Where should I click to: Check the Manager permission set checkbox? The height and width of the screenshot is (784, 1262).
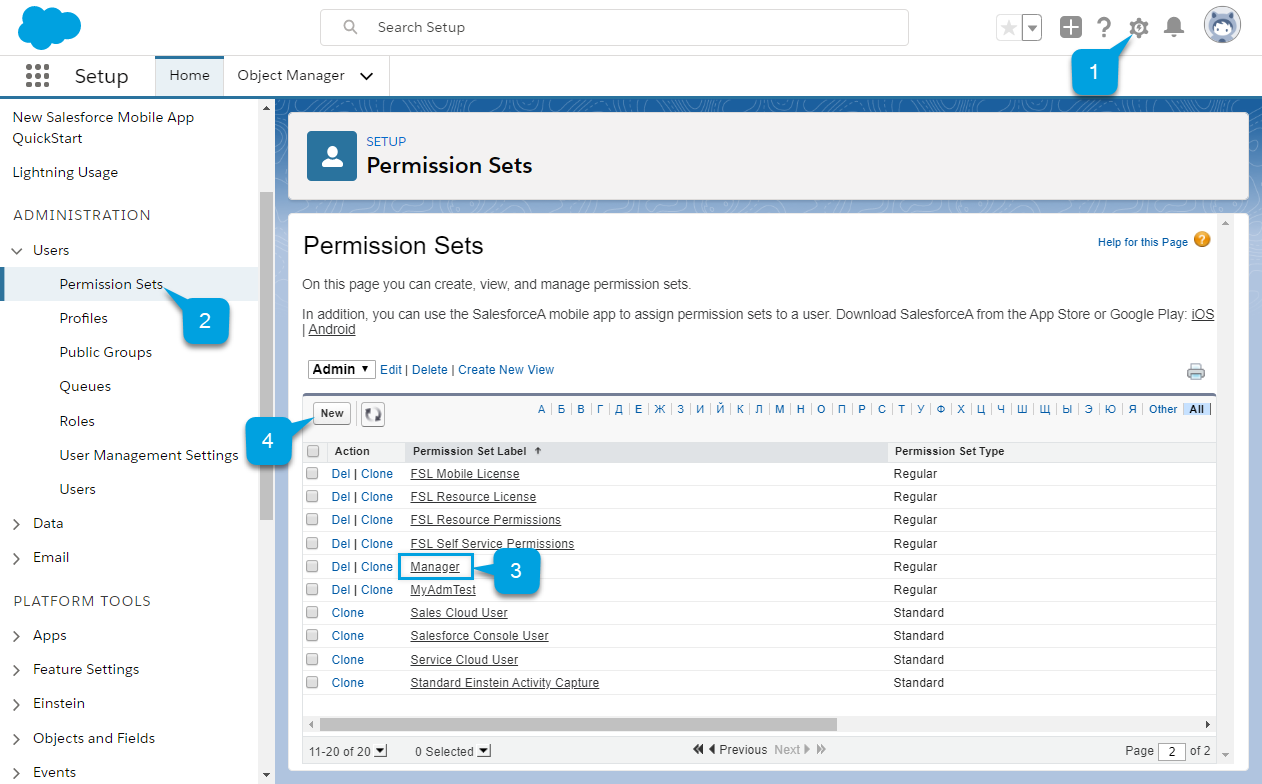[312, 567]
